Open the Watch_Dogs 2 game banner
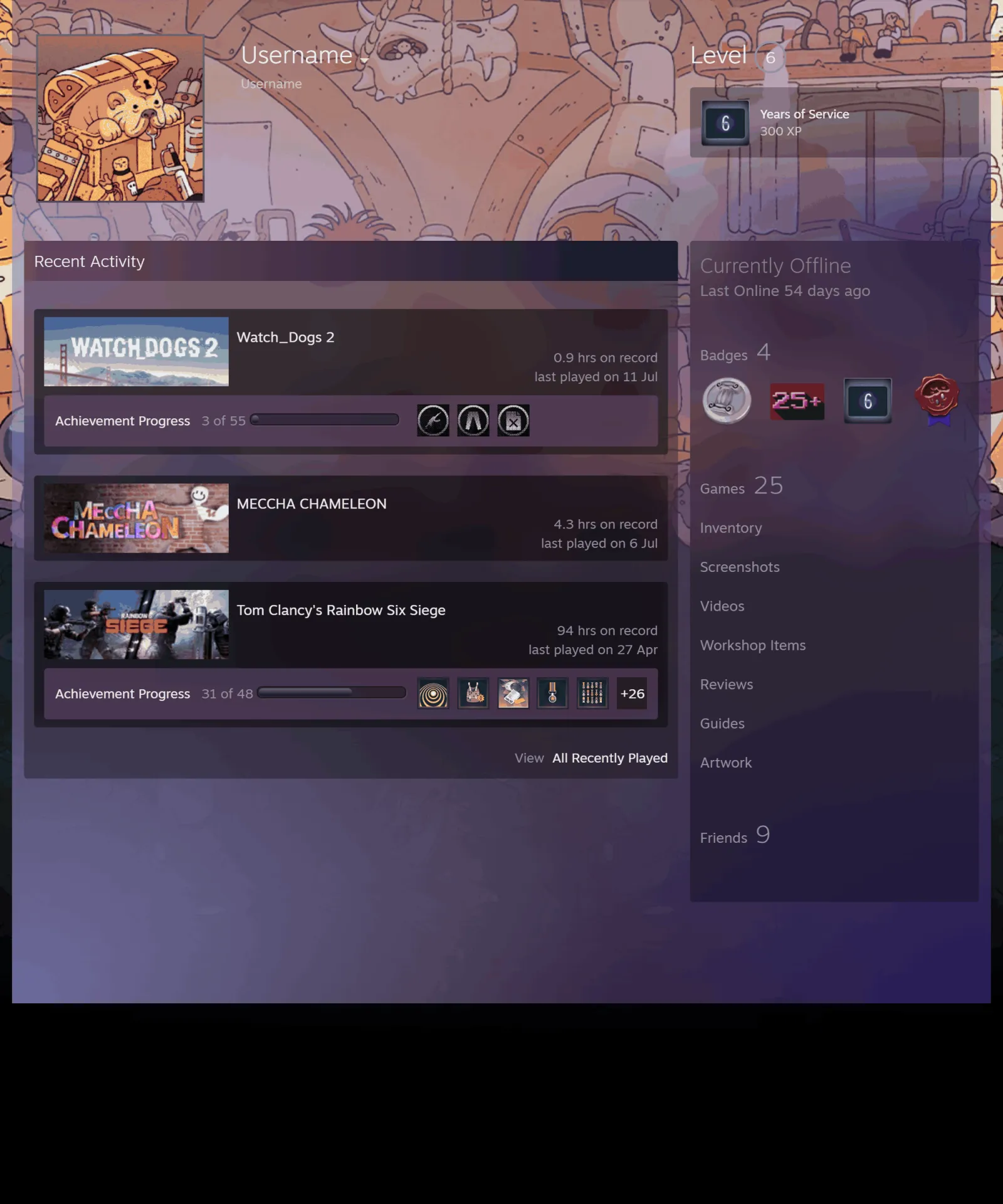The height and width of the screenshot is (1204, 1003). (136, 351)
